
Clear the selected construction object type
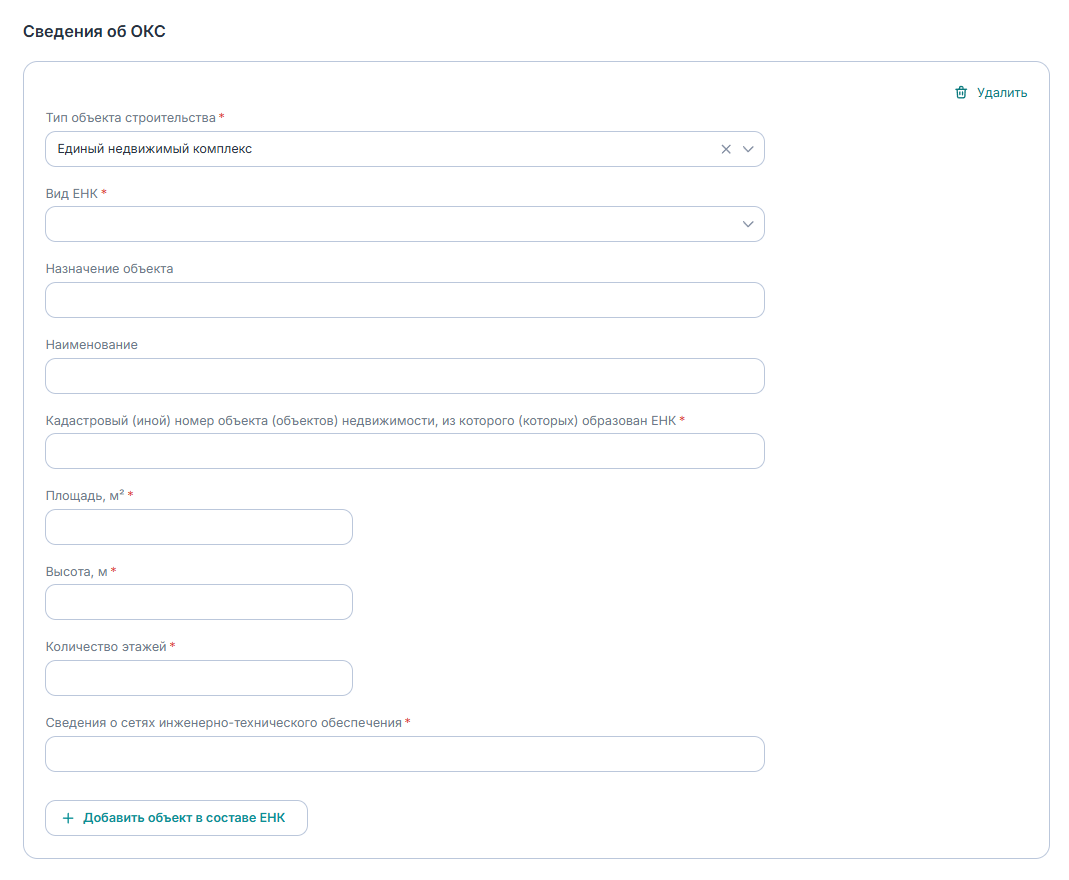click(726, 149)
